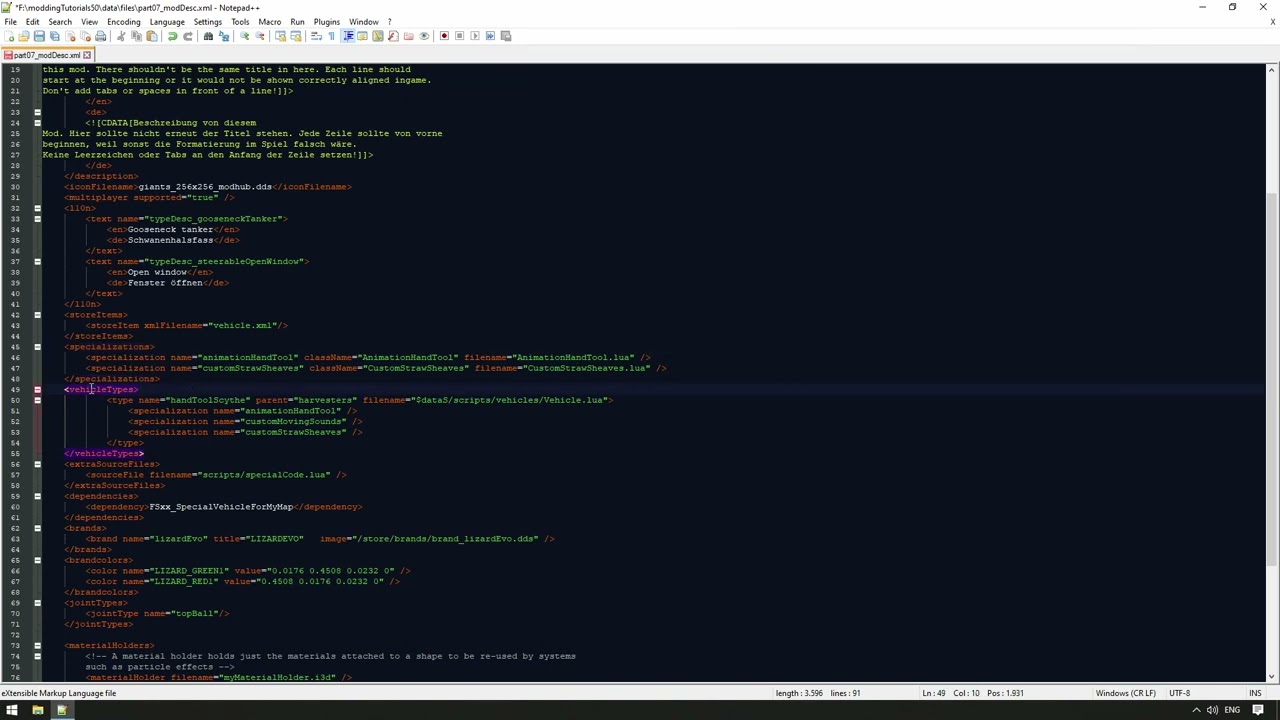
Task: Click Stop Recording macro icon
Action: coord(459,36)
